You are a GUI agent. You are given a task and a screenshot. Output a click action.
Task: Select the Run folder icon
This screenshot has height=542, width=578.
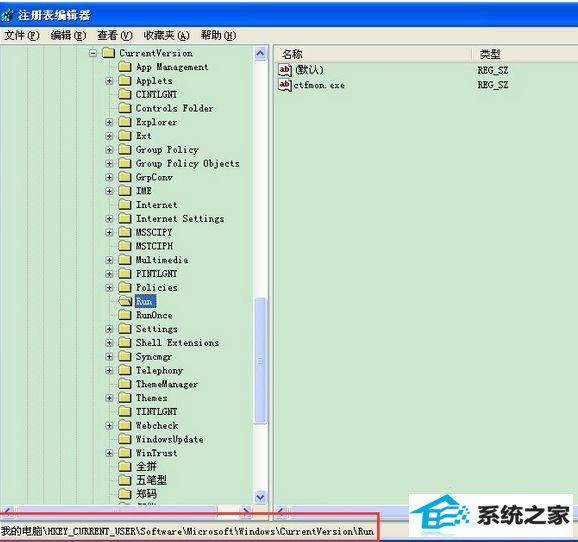pyautogui.click(x=125, y=301)
